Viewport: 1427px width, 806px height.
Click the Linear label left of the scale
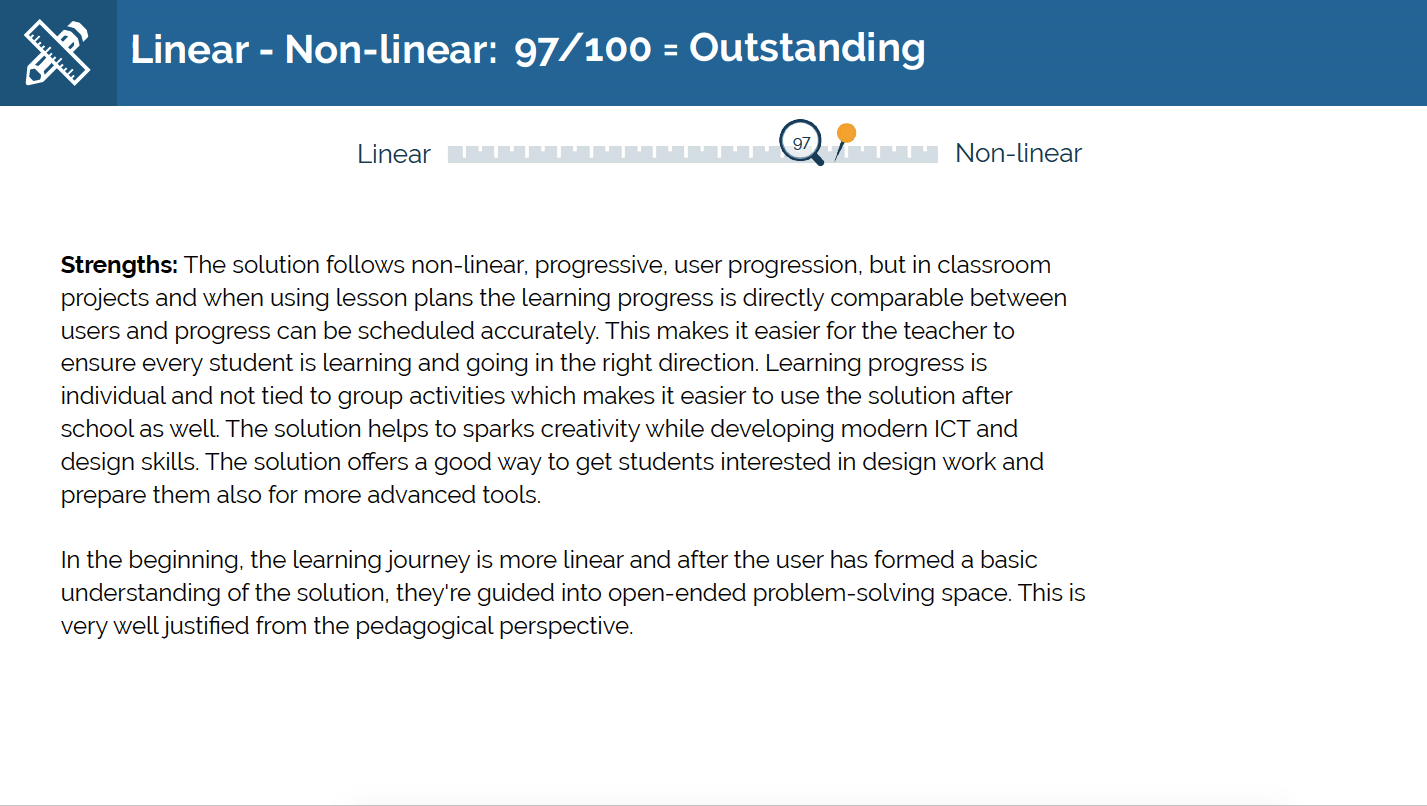point(394,154)
